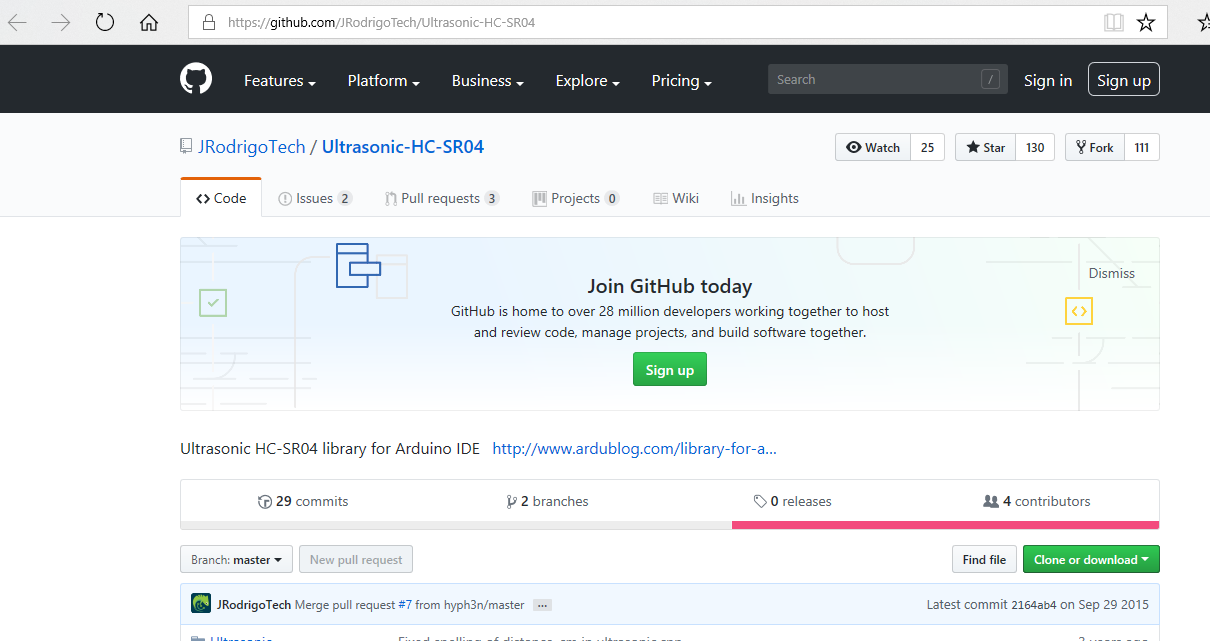
Task: Click the yellow code brackets banner icon
Action: click(x=1079, y=311)
